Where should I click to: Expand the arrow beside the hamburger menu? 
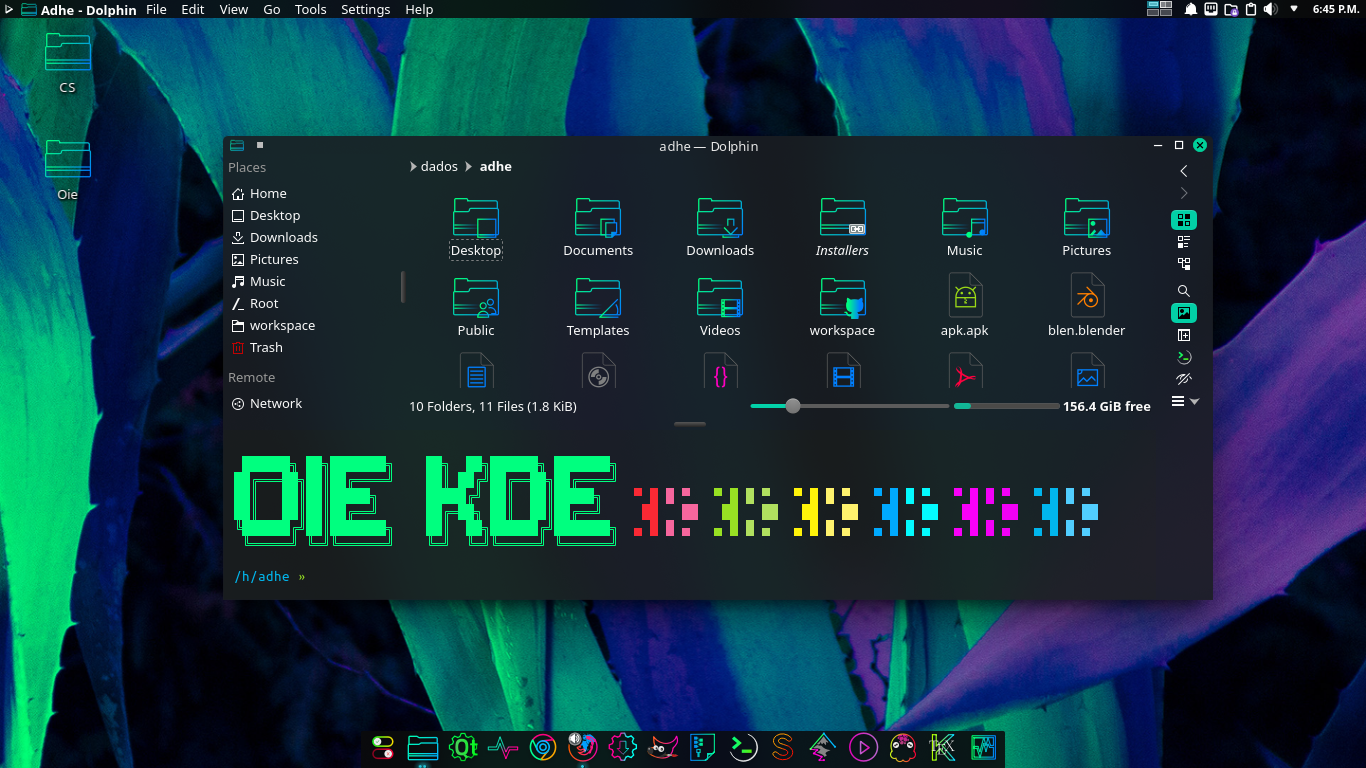pos(1194,402)
